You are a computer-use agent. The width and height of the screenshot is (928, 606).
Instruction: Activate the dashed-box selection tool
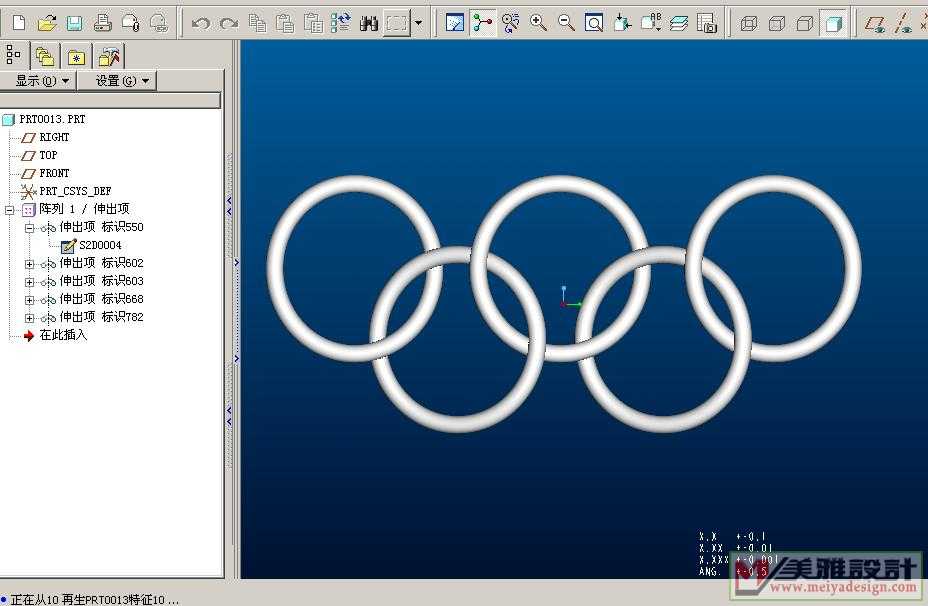[397, 23]
